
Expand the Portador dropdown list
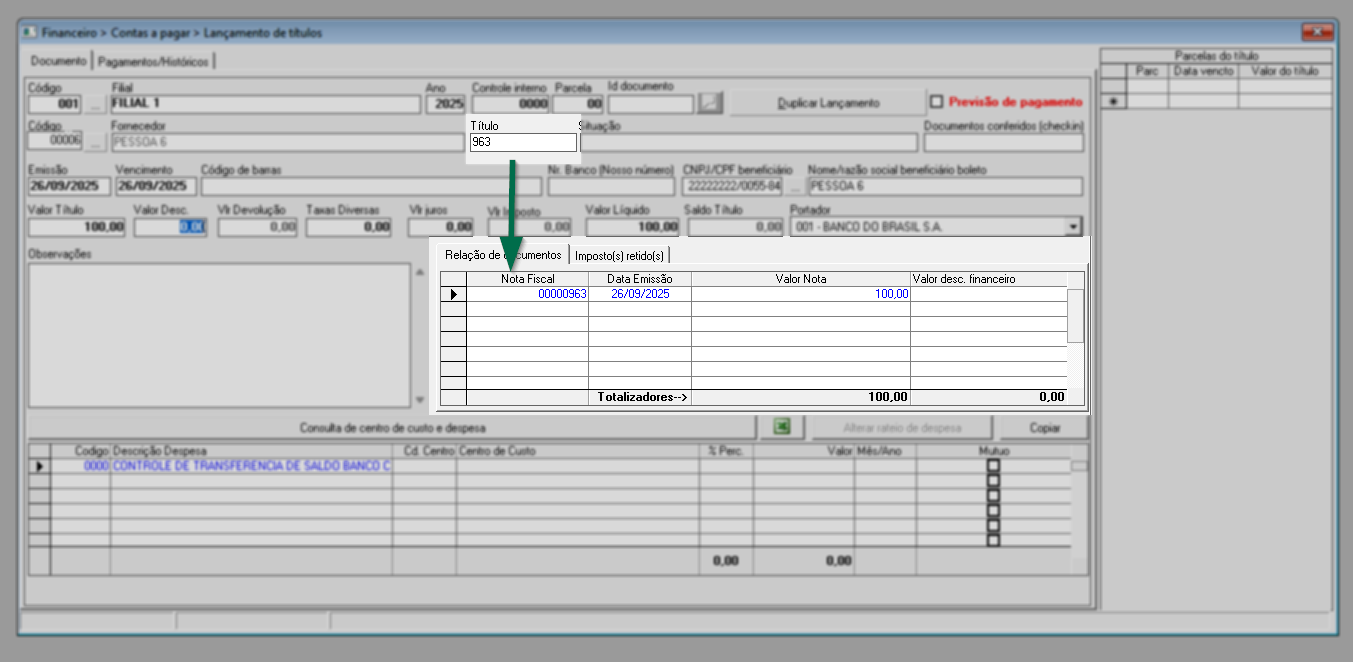tap(1073, 227)
